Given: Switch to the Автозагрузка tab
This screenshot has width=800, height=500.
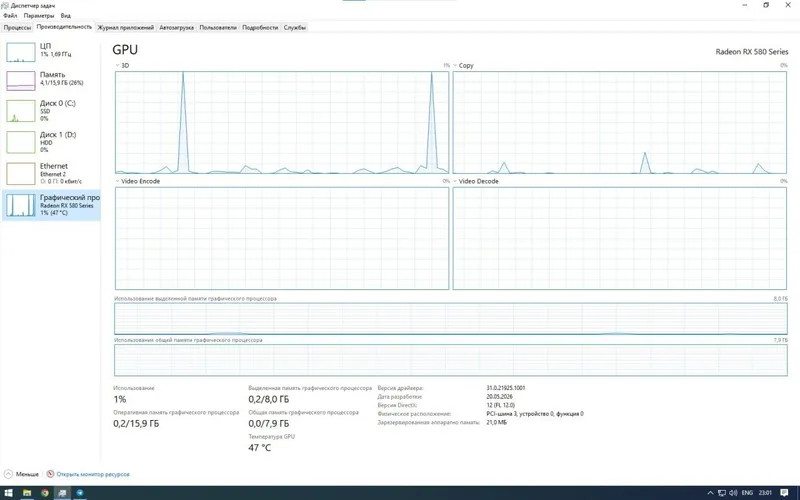Looking at the screenshot, I should [x=177, y=28].
